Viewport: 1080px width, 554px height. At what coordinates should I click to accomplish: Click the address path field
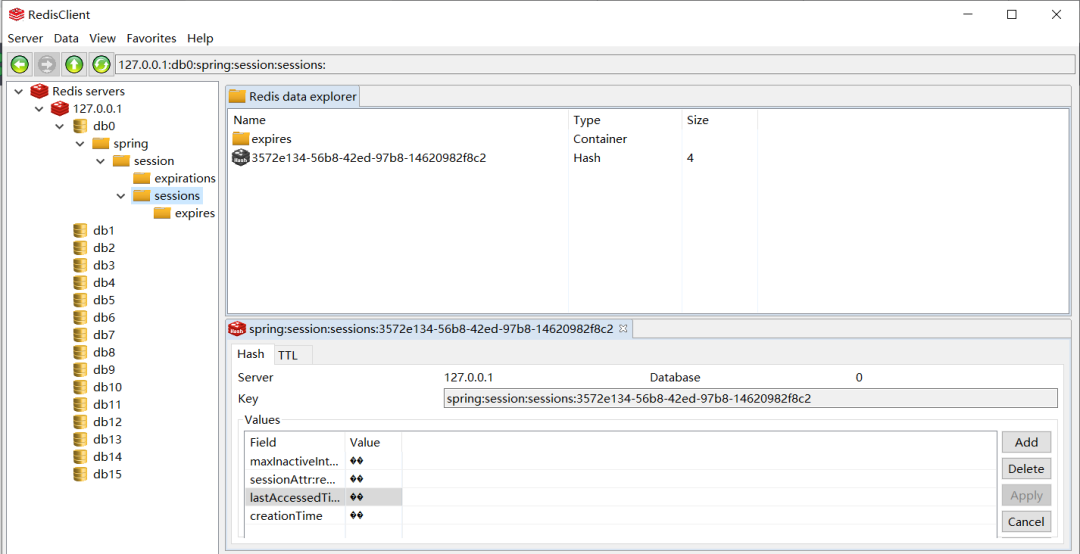595,65
